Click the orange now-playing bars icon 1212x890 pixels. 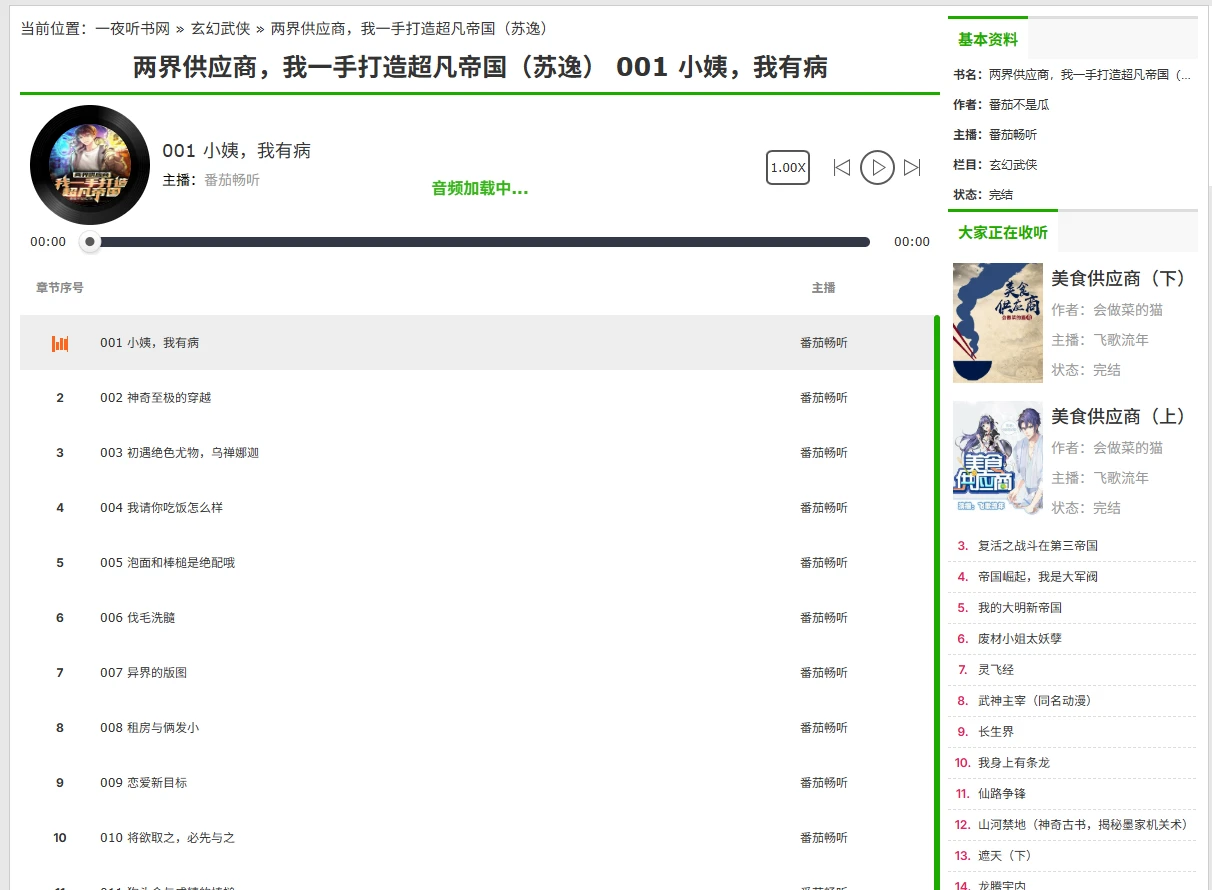click(x=60, y=343)
